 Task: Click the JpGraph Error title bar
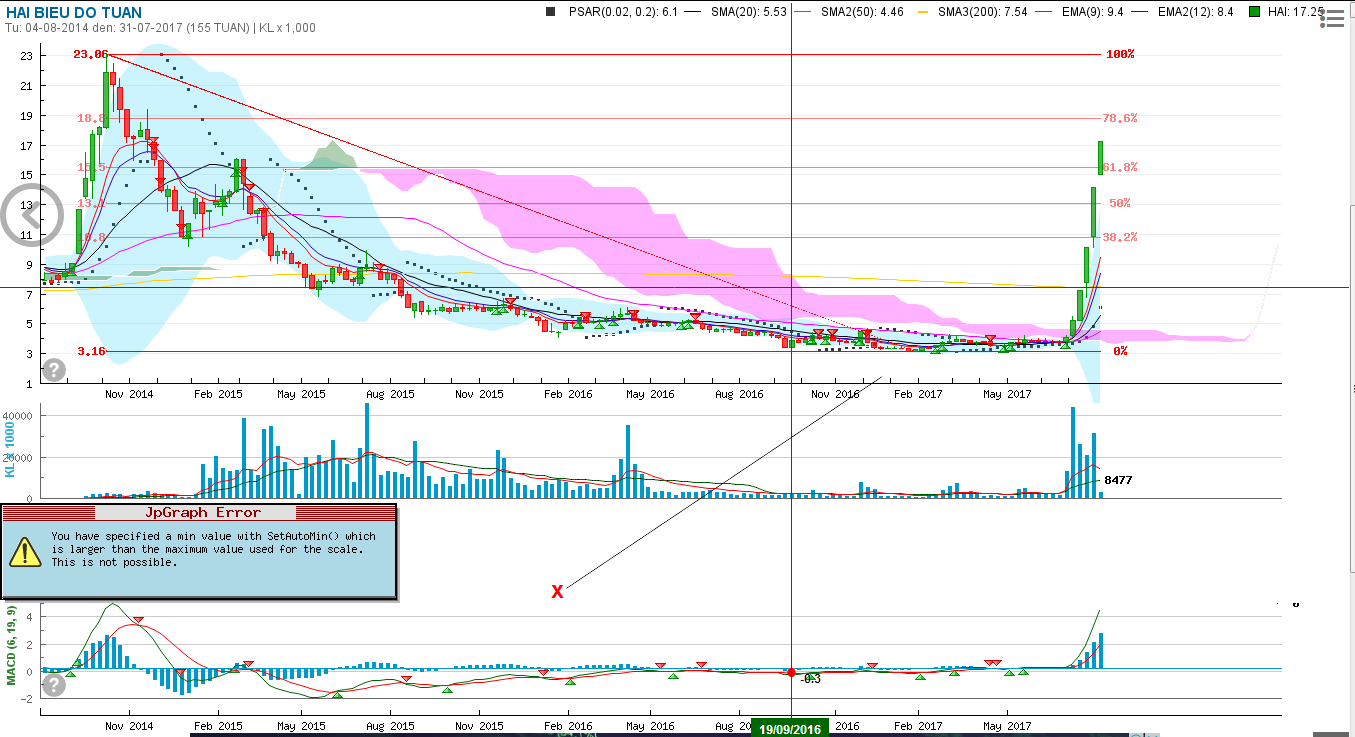[198, 513]
